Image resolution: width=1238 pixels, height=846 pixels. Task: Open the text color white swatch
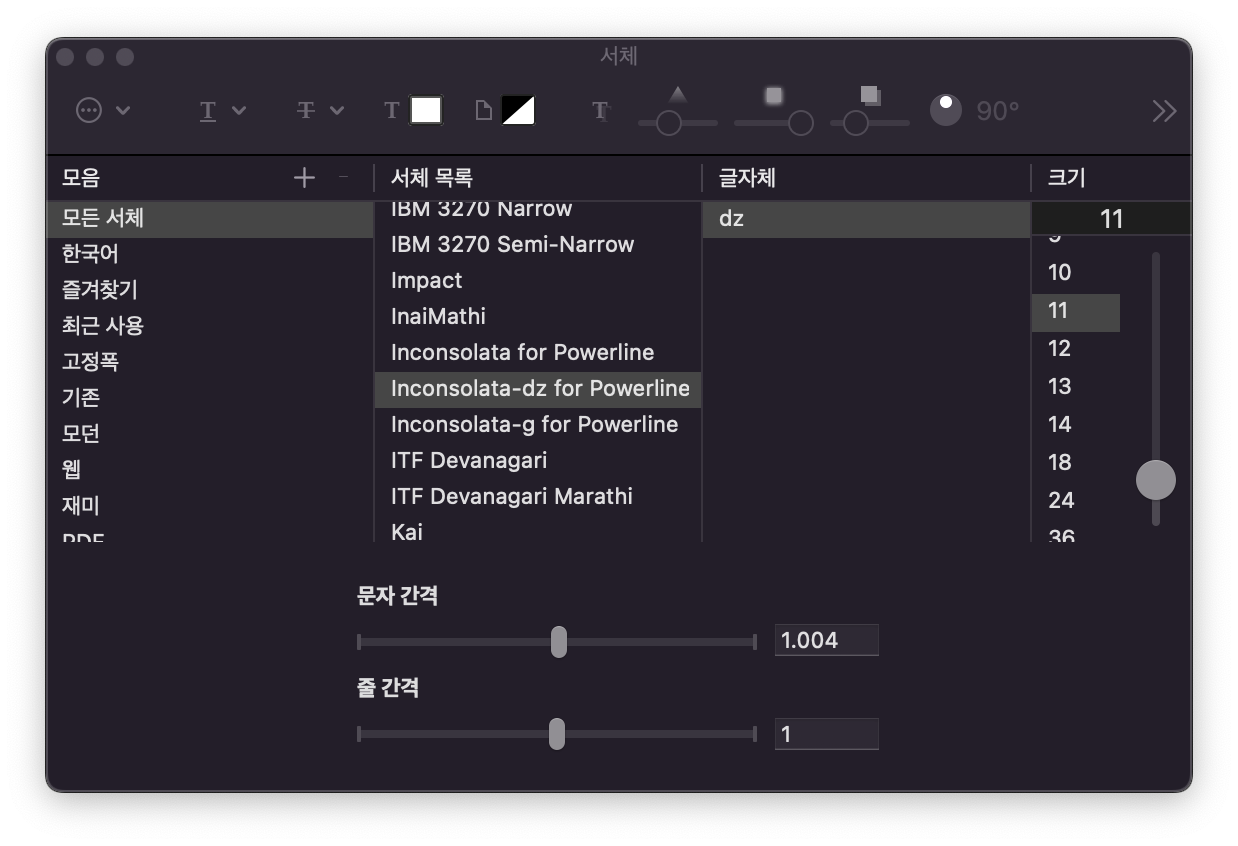[426, 110]
